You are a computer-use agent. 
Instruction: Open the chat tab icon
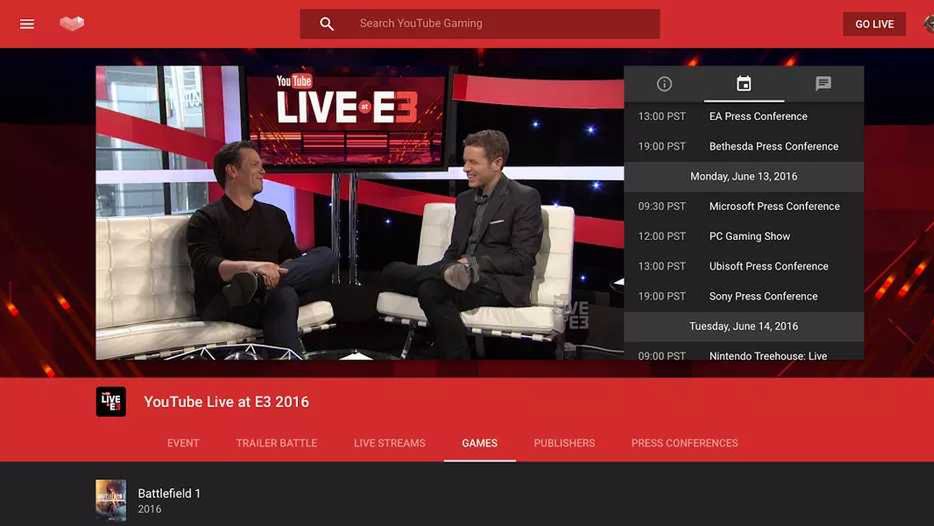(x=823, y=84)
